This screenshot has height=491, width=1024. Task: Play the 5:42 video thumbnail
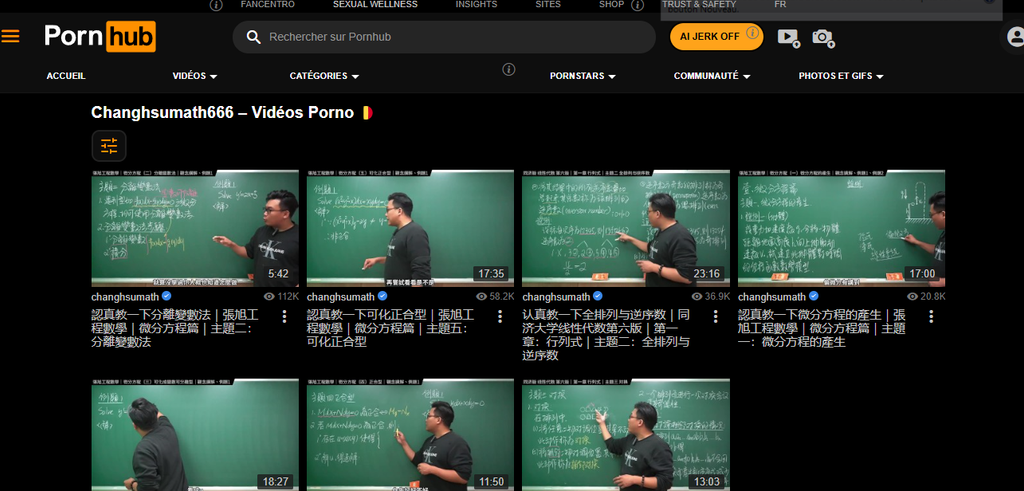coord(195,229)
